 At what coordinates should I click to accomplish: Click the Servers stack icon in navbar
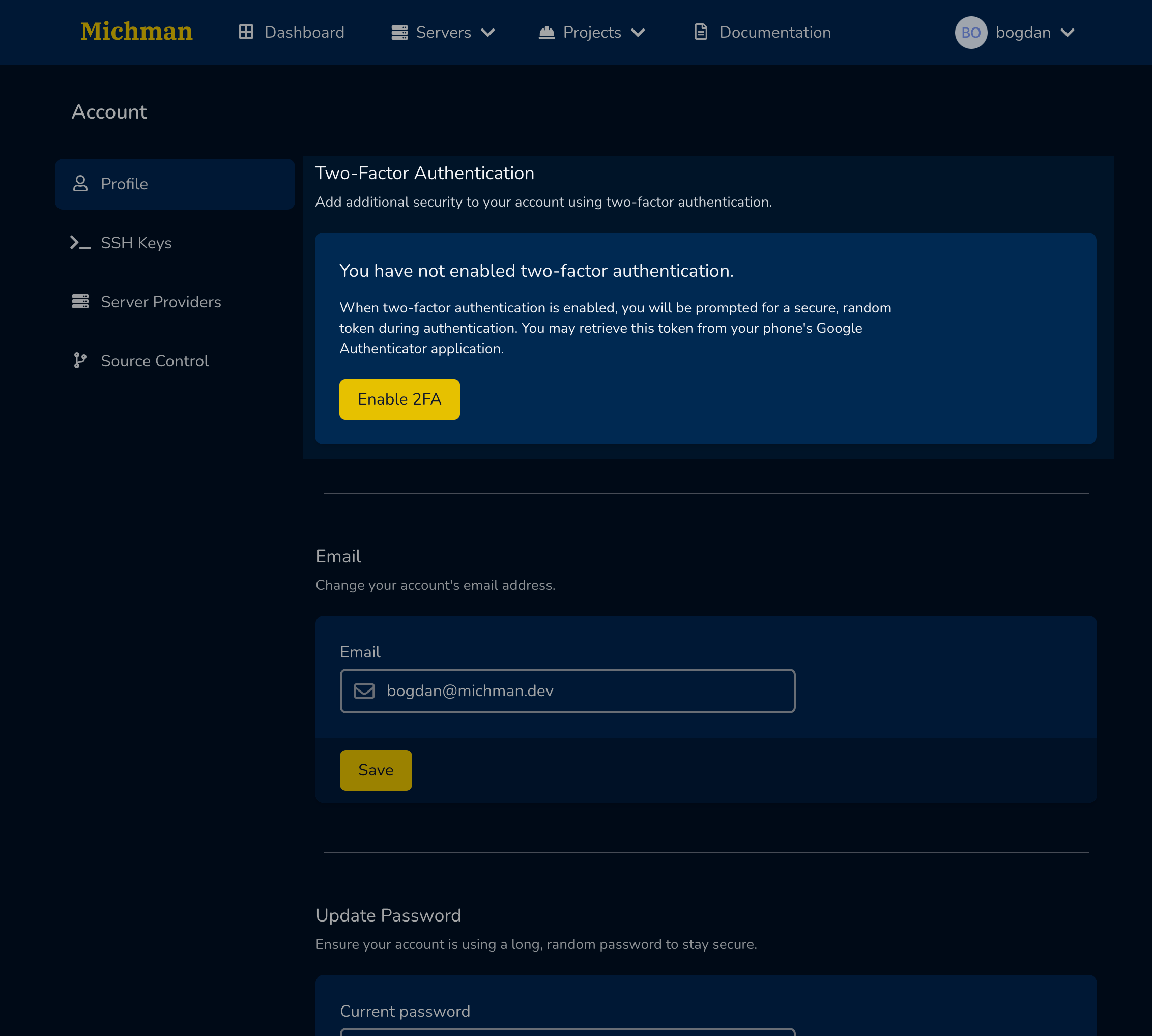(x=399, y=33)
